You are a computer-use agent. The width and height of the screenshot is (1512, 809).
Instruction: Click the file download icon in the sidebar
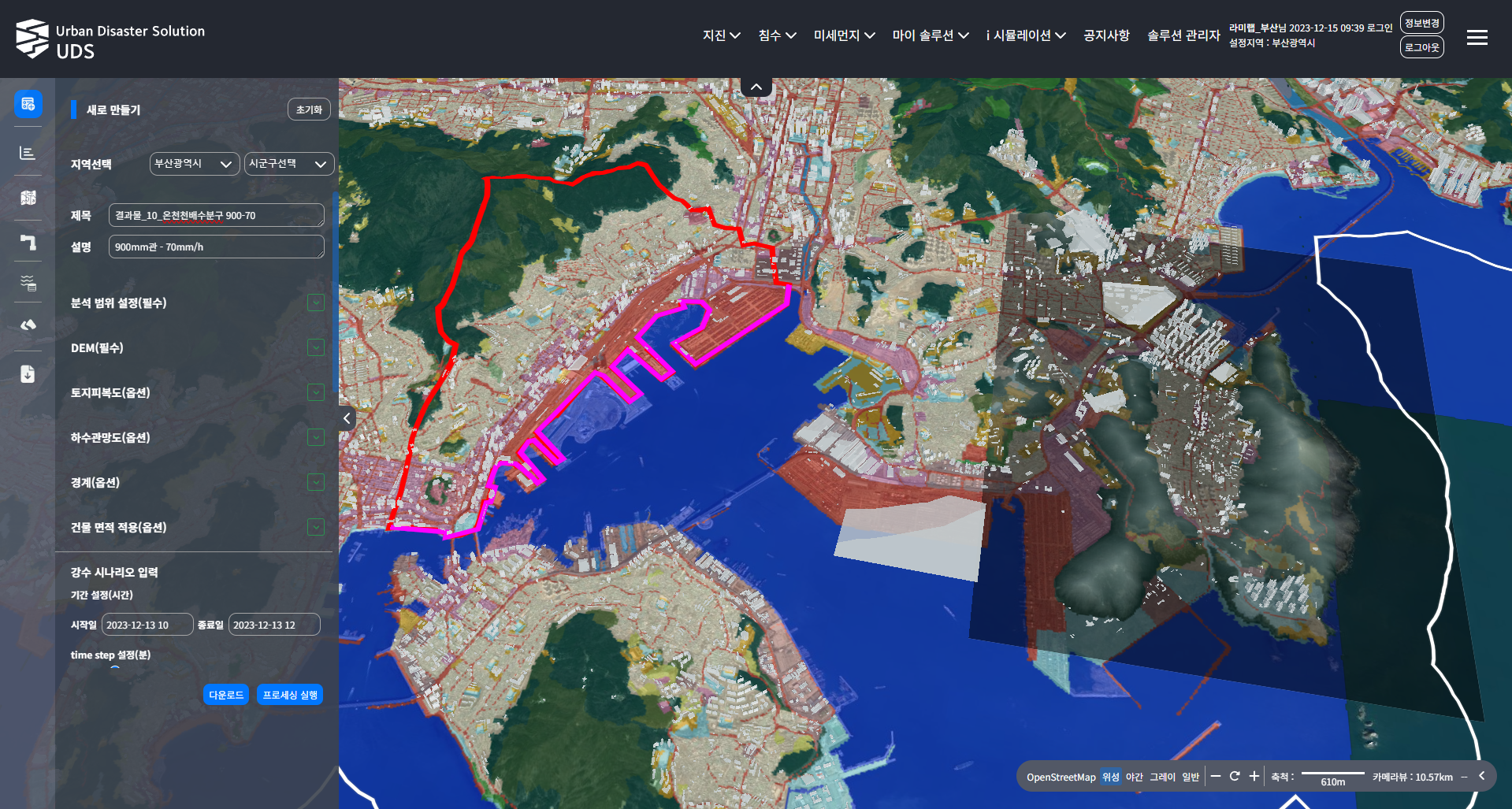28,374
